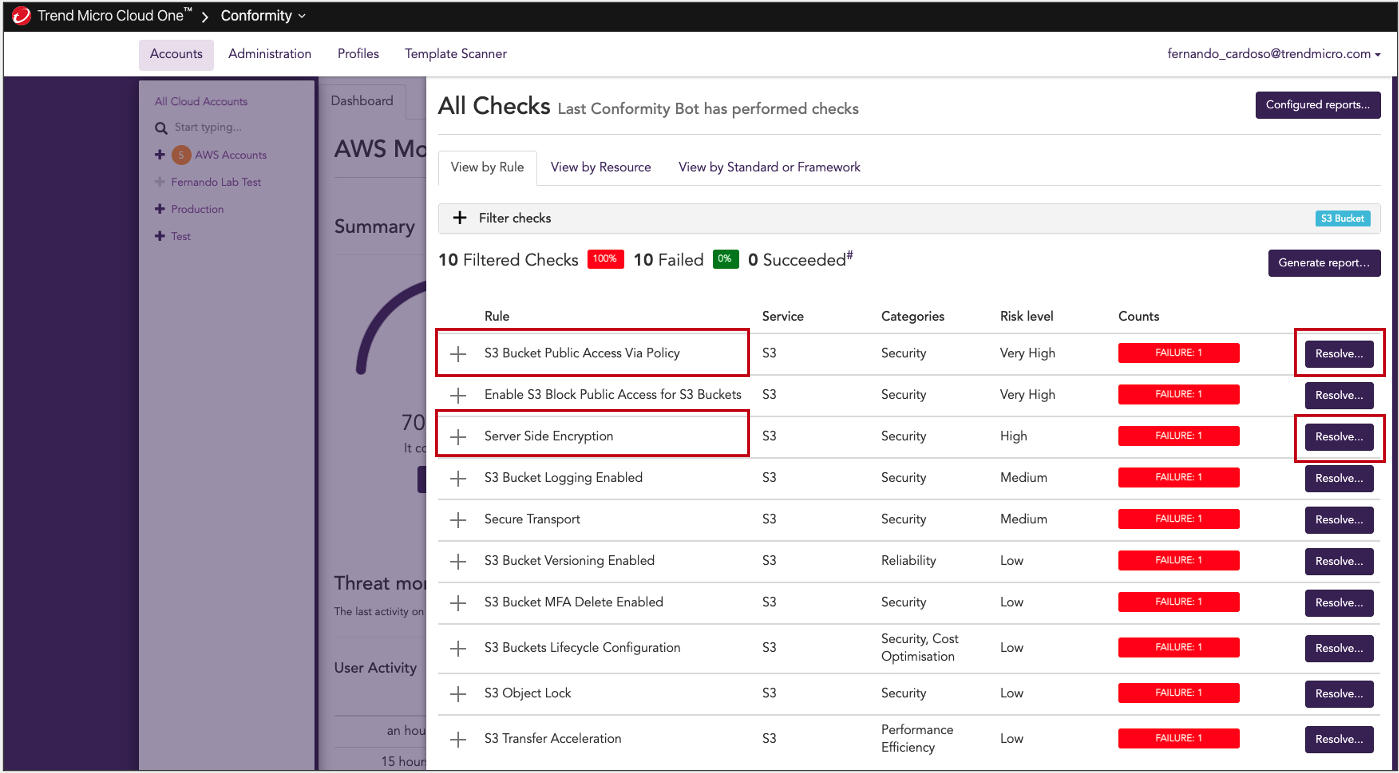Resolve the Secure Transport rule
Viewport: 1399px width, 773px height.
(1339, 520)
